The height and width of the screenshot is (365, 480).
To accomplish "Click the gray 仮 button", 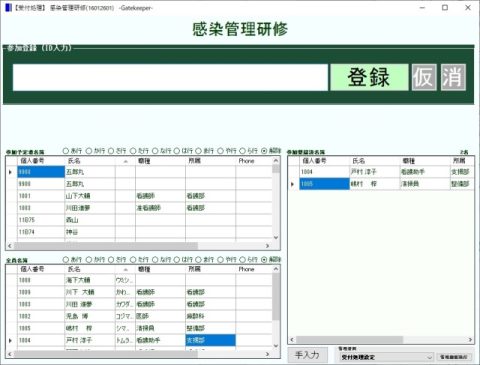I will (424, 77).
